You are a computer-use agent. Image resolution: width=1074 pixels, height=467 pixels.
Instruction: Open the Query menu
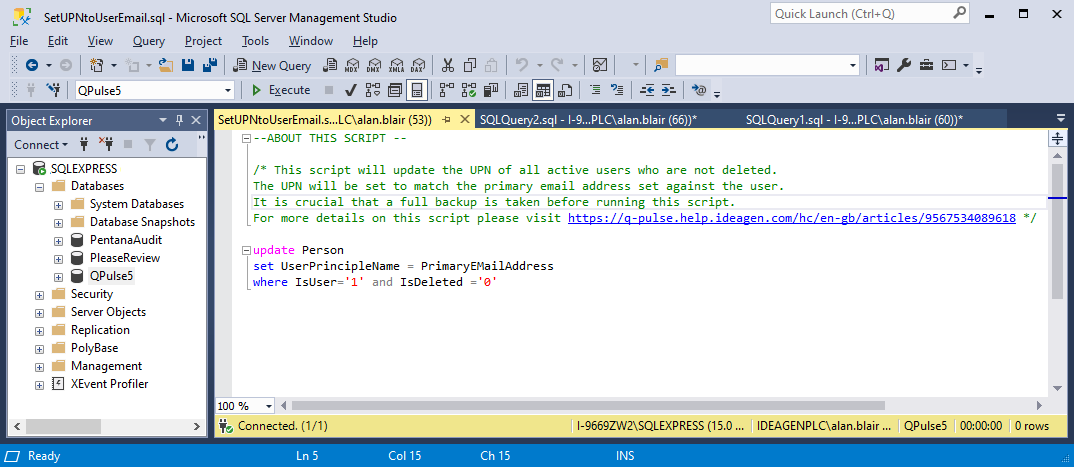(149, 41)
